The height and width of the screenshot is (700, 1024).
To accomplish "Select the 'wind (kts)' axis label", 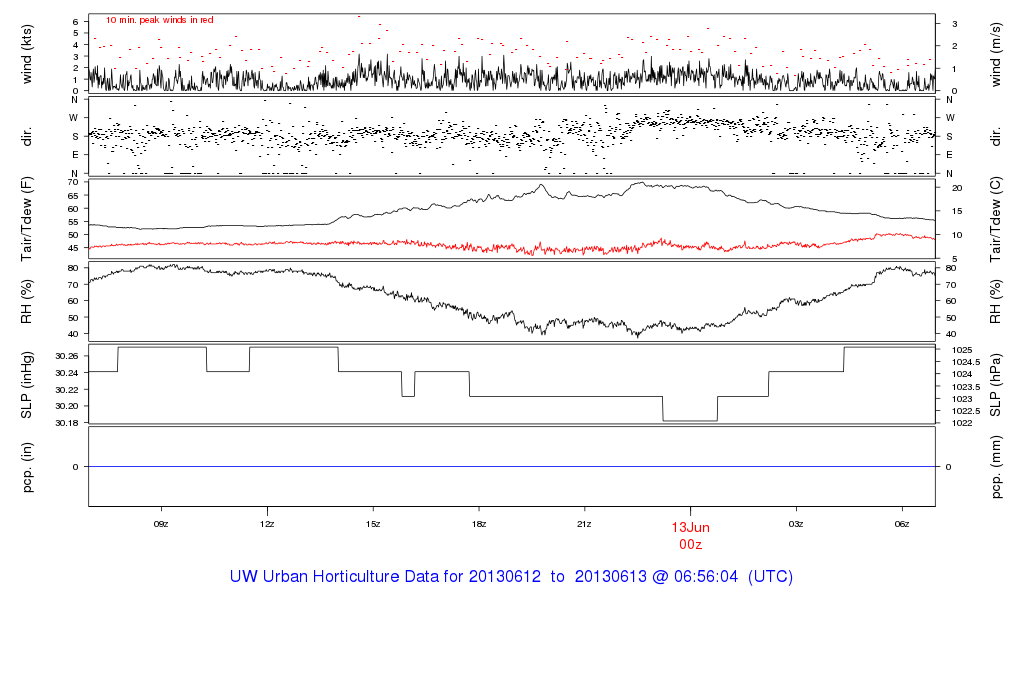I will (27, 54).
